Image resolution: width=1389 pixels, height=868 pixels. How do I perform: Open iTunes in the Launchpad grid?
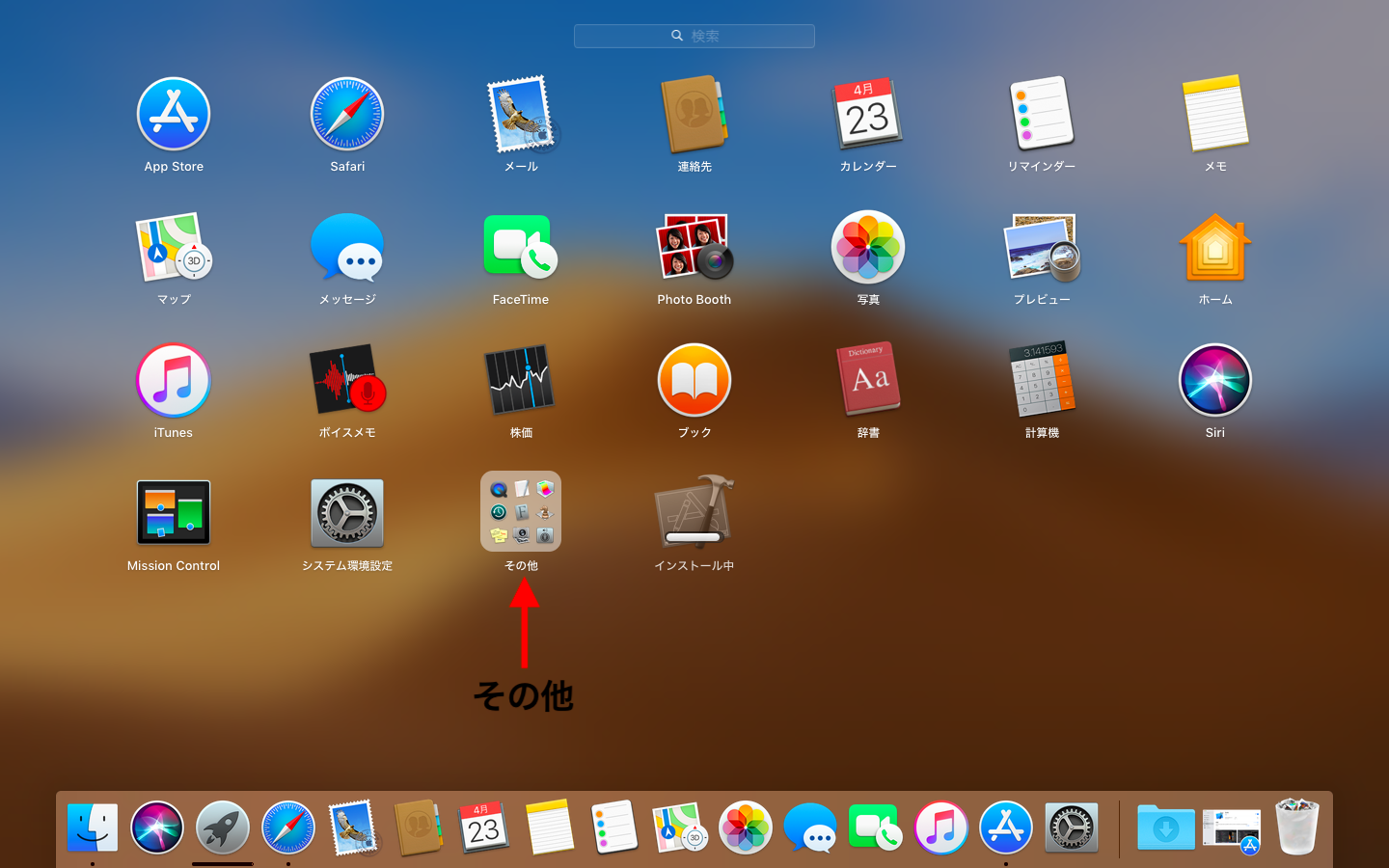tap(174, 380)
